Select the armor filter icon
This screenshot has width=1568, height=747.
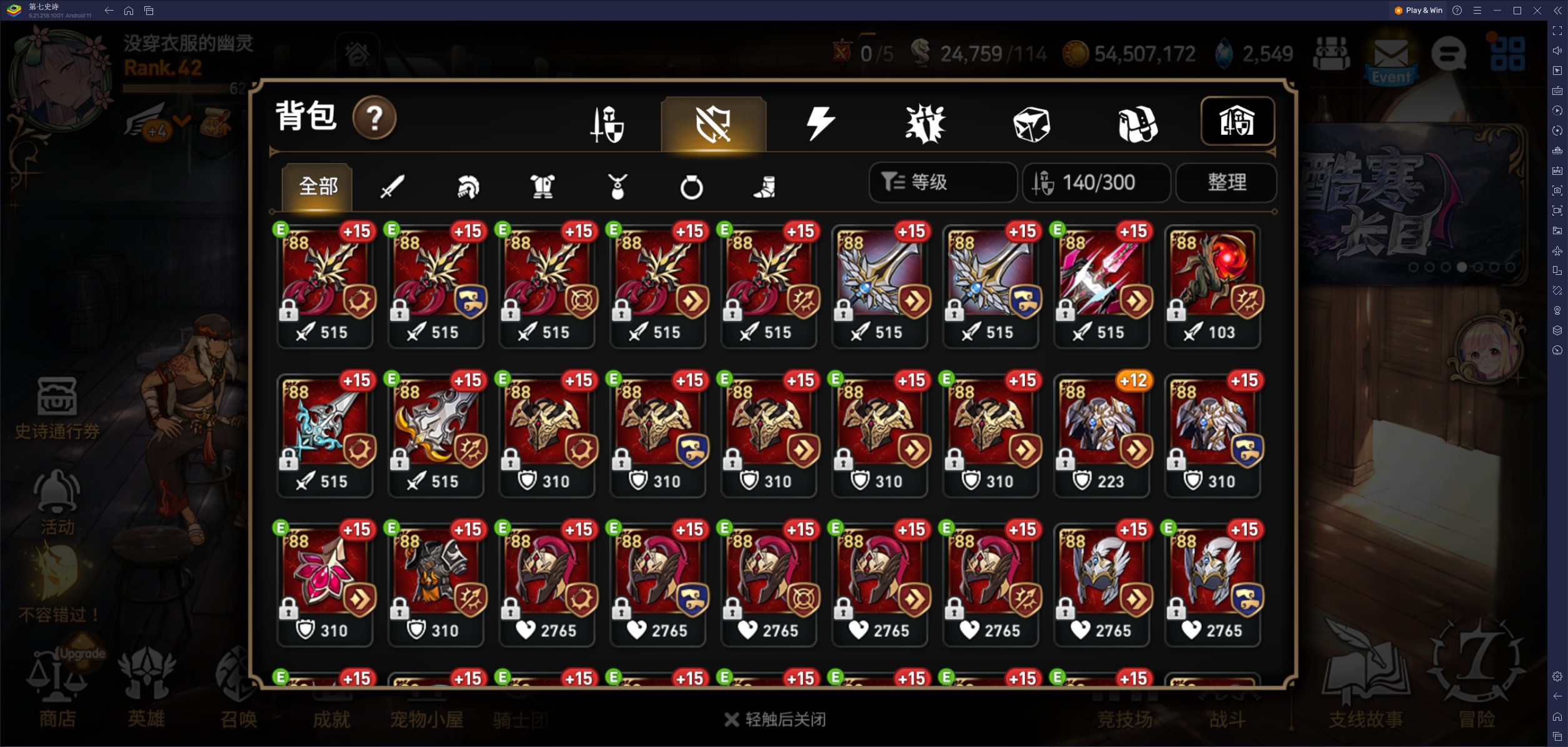click(542, 186)
